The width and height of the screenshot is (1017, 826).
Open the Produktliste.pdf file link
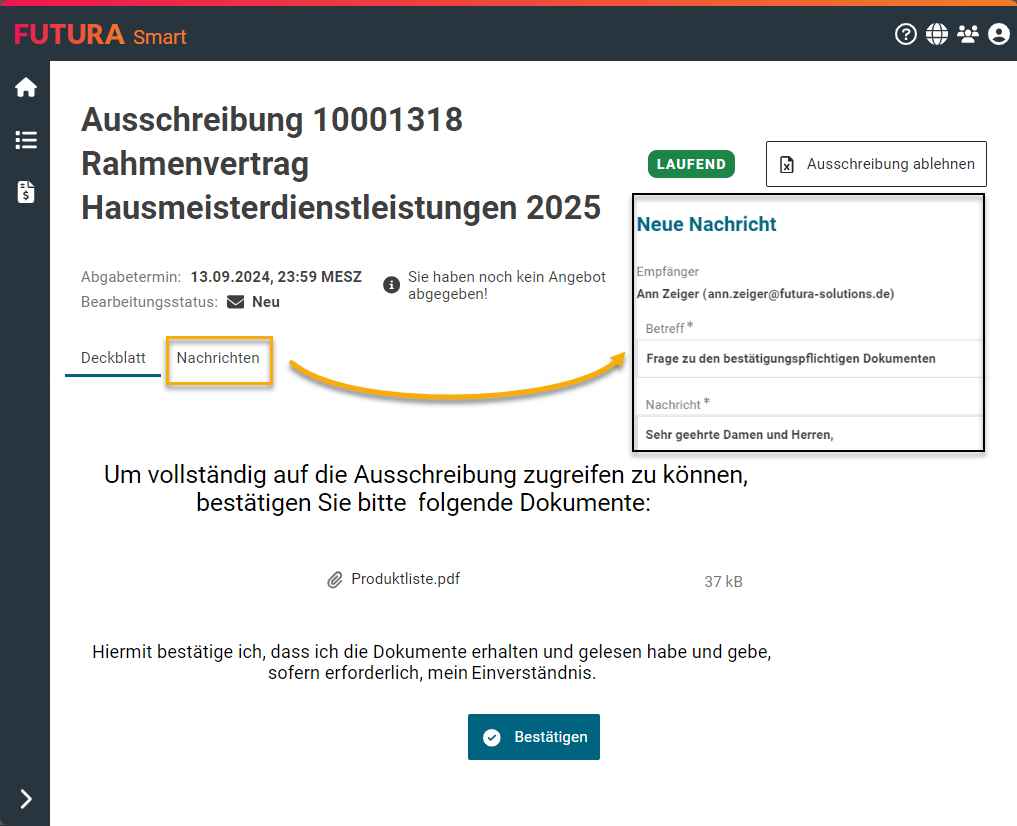click(405, 579)
